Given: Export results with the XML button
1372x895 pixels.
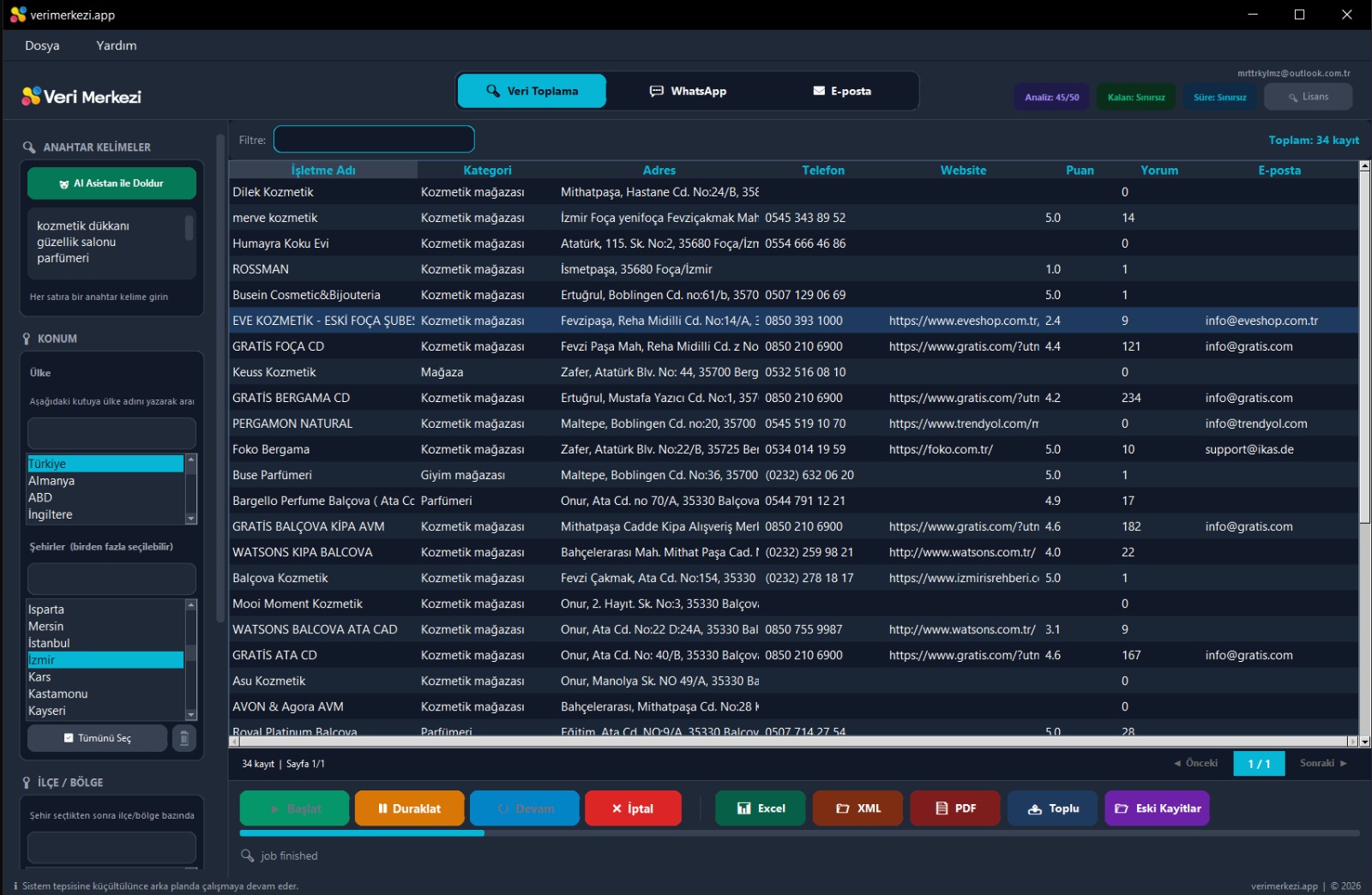Looking at the screenshot, I should (x=858, y=808).
